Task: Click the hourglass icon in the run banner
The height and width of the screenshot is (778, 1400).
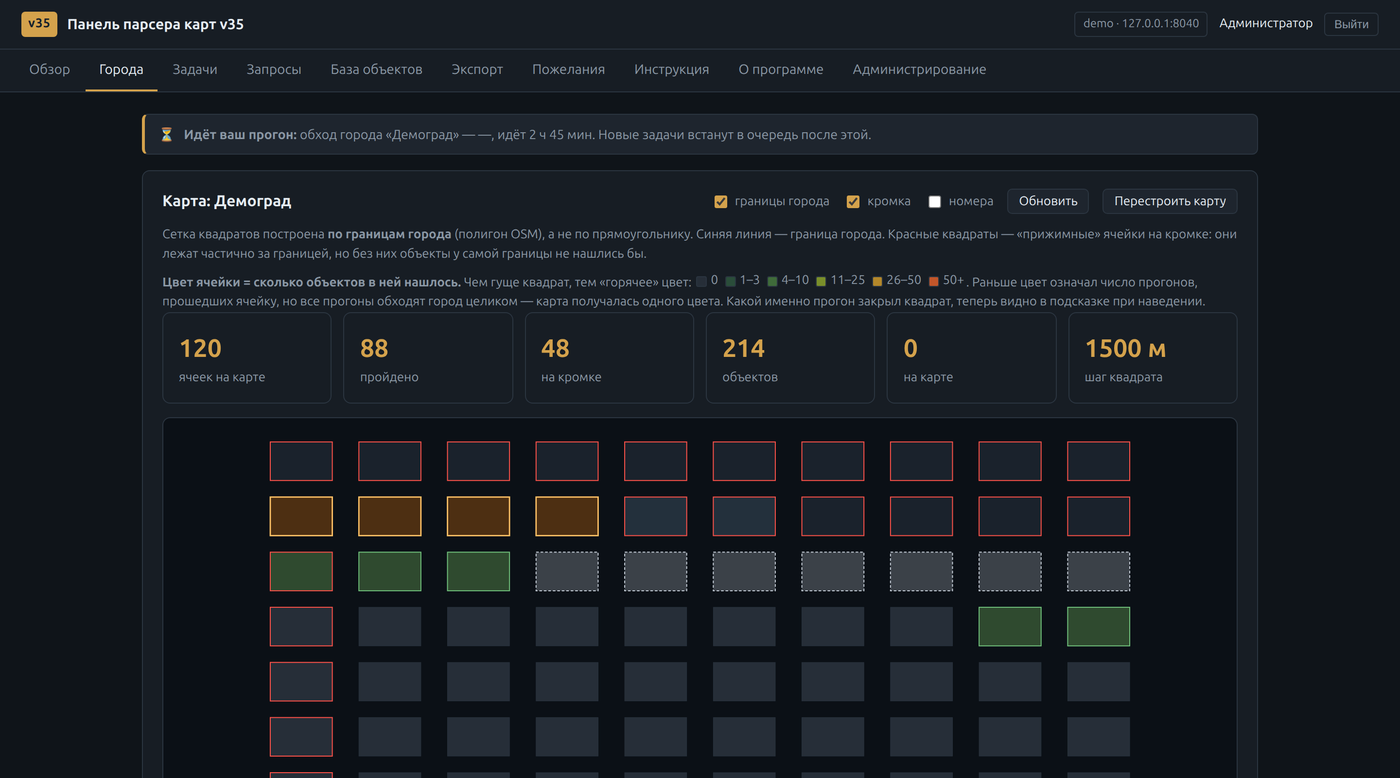Action: pos(167,134)
